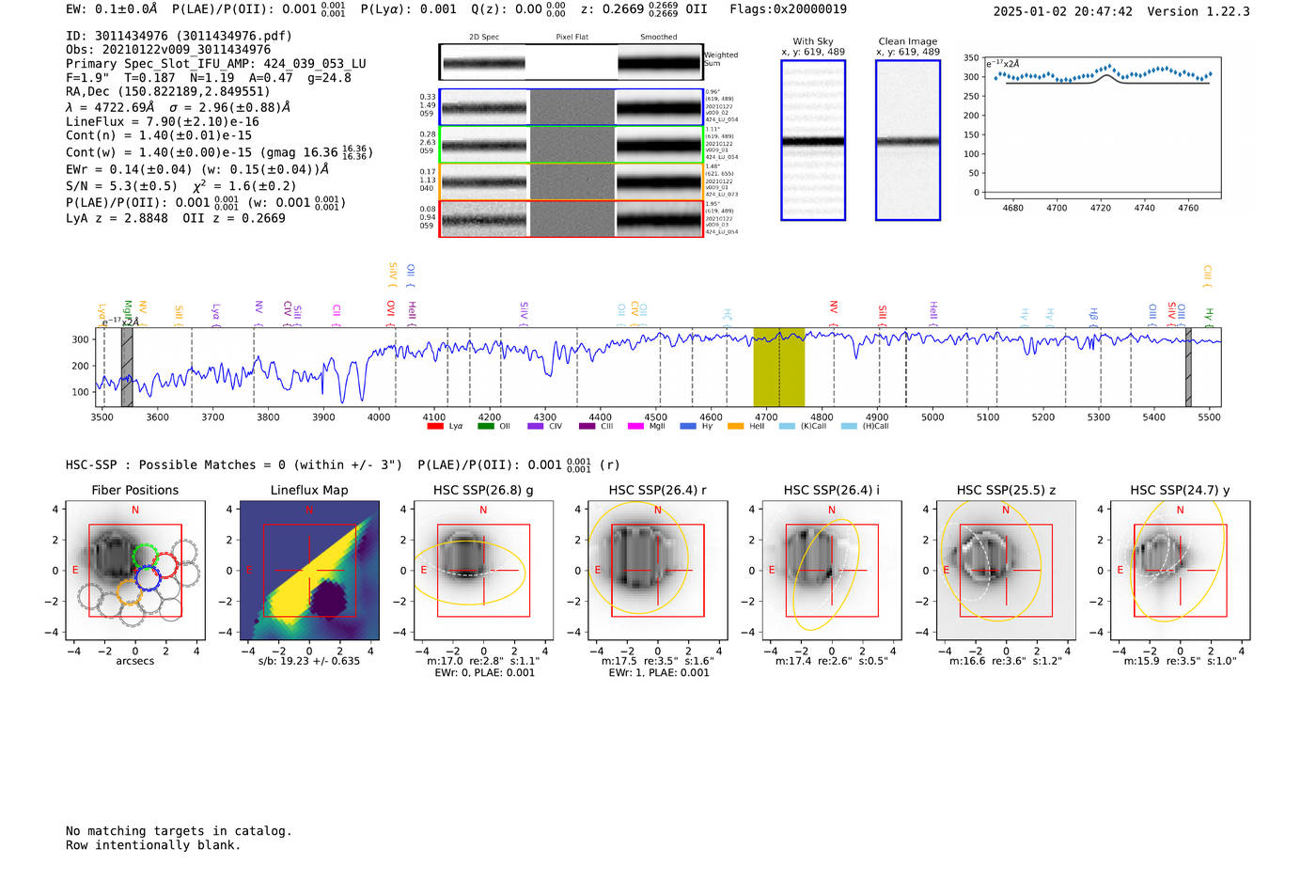The width and height of the screenshot is (1316, 896).
Task: Click the 'Flags:0x20000019' header text
Action: 788,9
